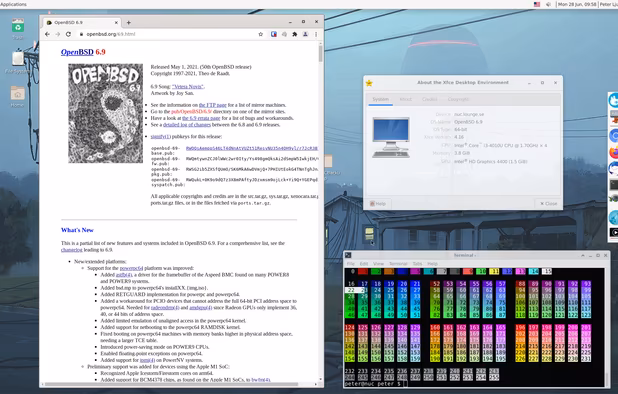618x394 pixels.
Task: Click the volume icon in top panel
Action: 548,4
